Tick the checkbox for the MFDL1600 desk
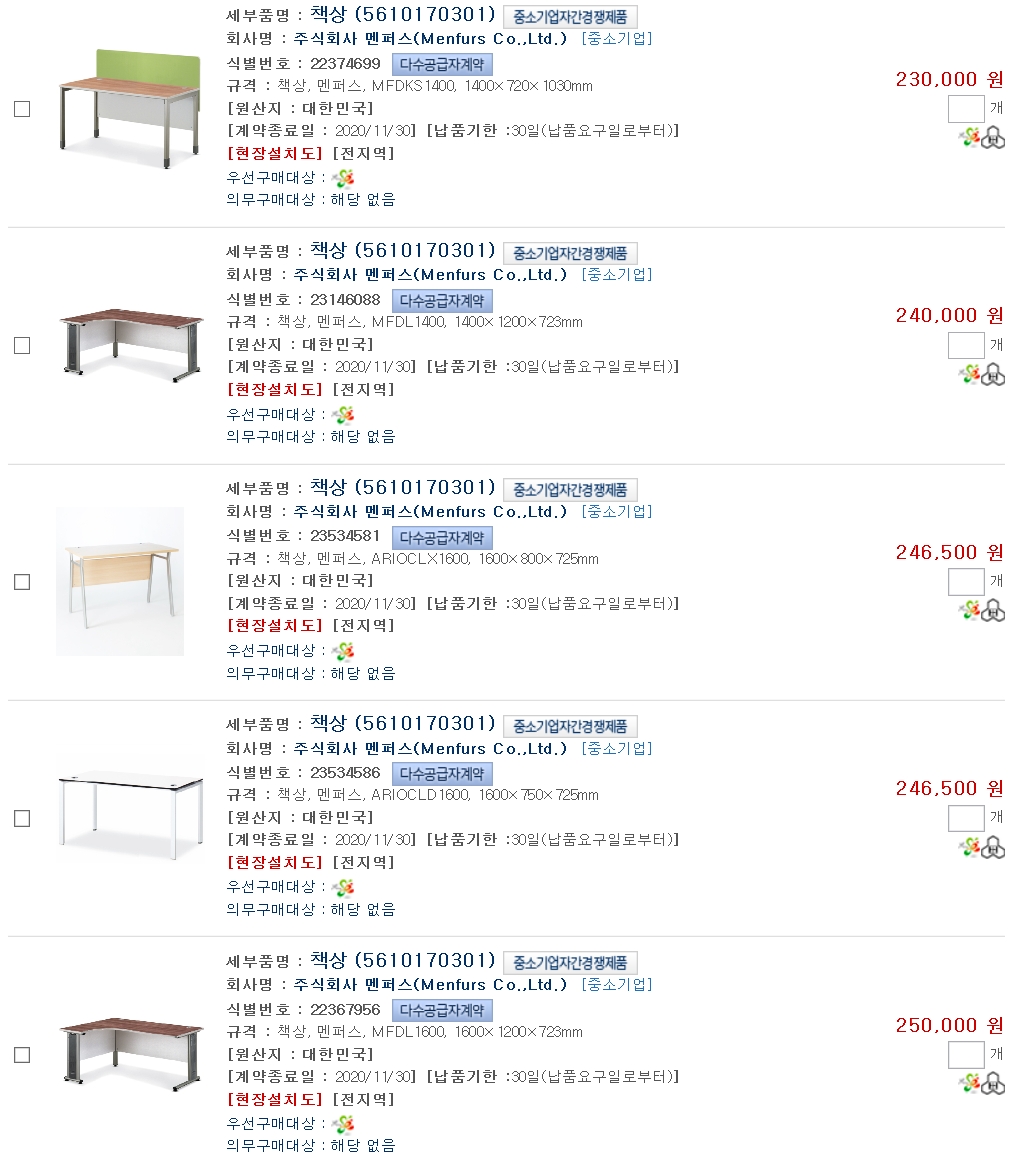This screenshot has height=1165, width=1014. [x=22, y=1055]
